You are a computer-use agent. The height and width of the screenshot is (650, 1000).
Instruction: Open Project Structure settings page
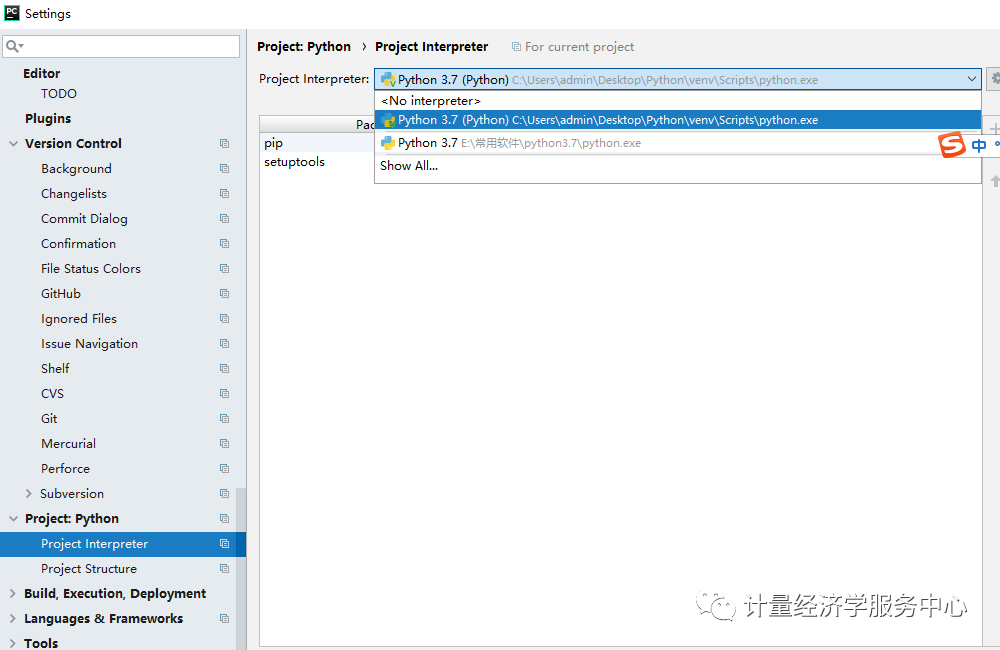tap(89, 568)
